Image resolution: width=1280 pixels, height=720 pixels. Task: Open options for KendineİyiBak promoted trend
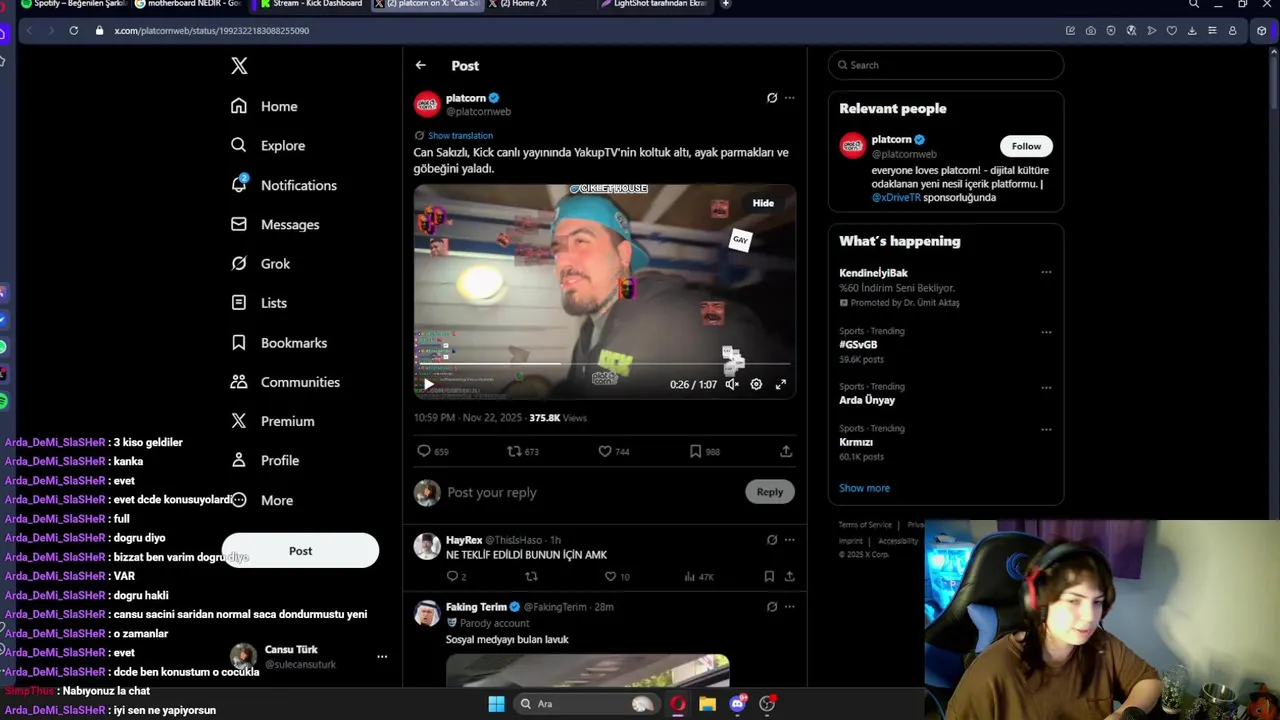(x=1046, y=272)
